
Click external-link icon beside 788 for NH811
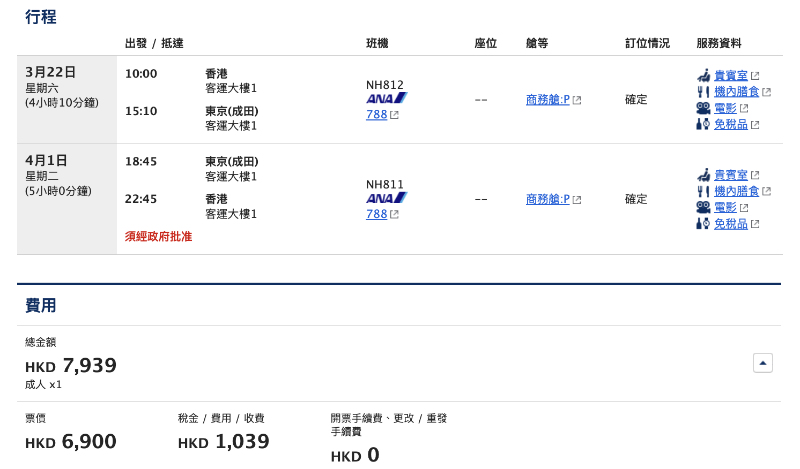click(394, 215)
